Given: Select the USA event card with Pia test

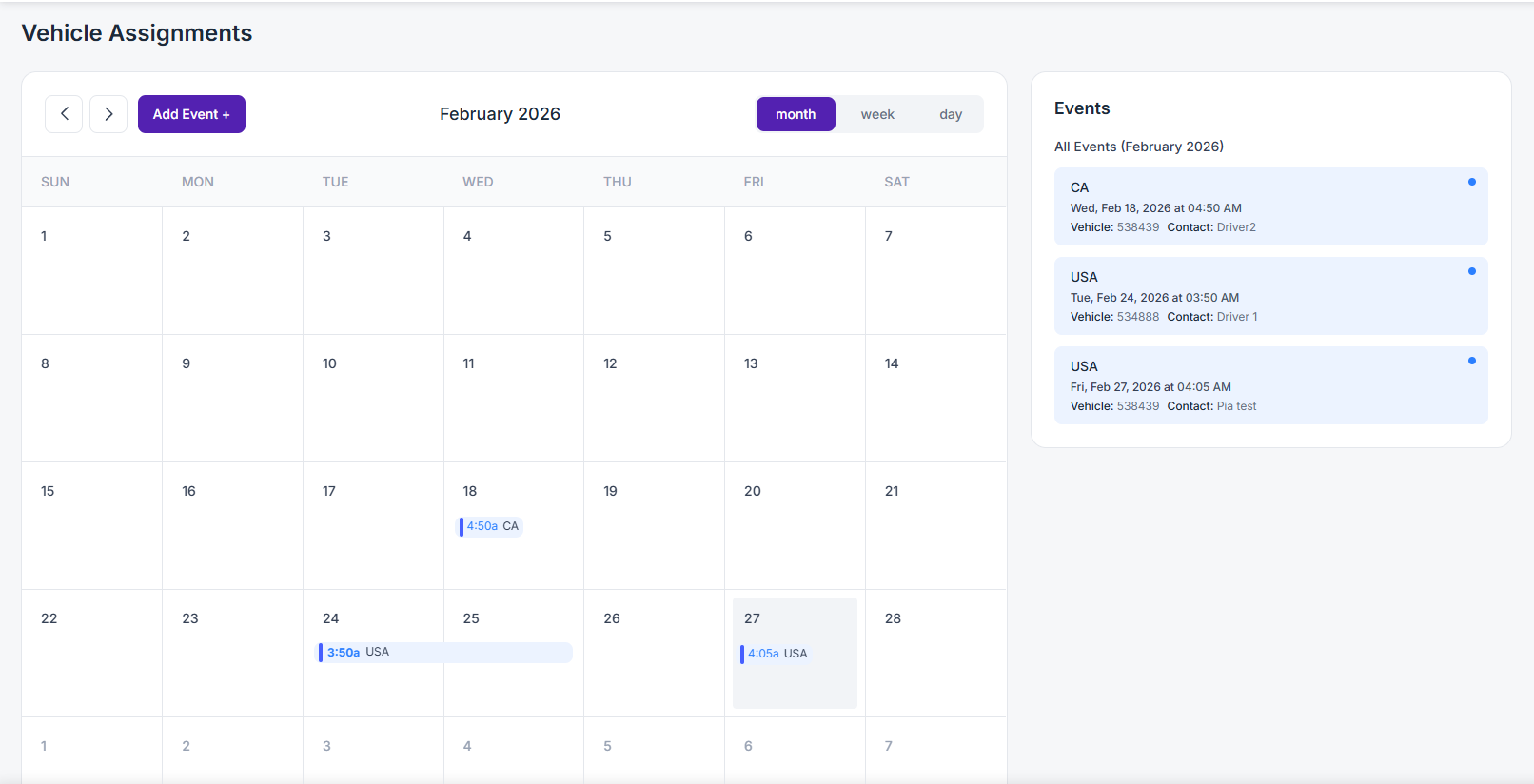Looking at the screenshot, I should (1269, 385).
